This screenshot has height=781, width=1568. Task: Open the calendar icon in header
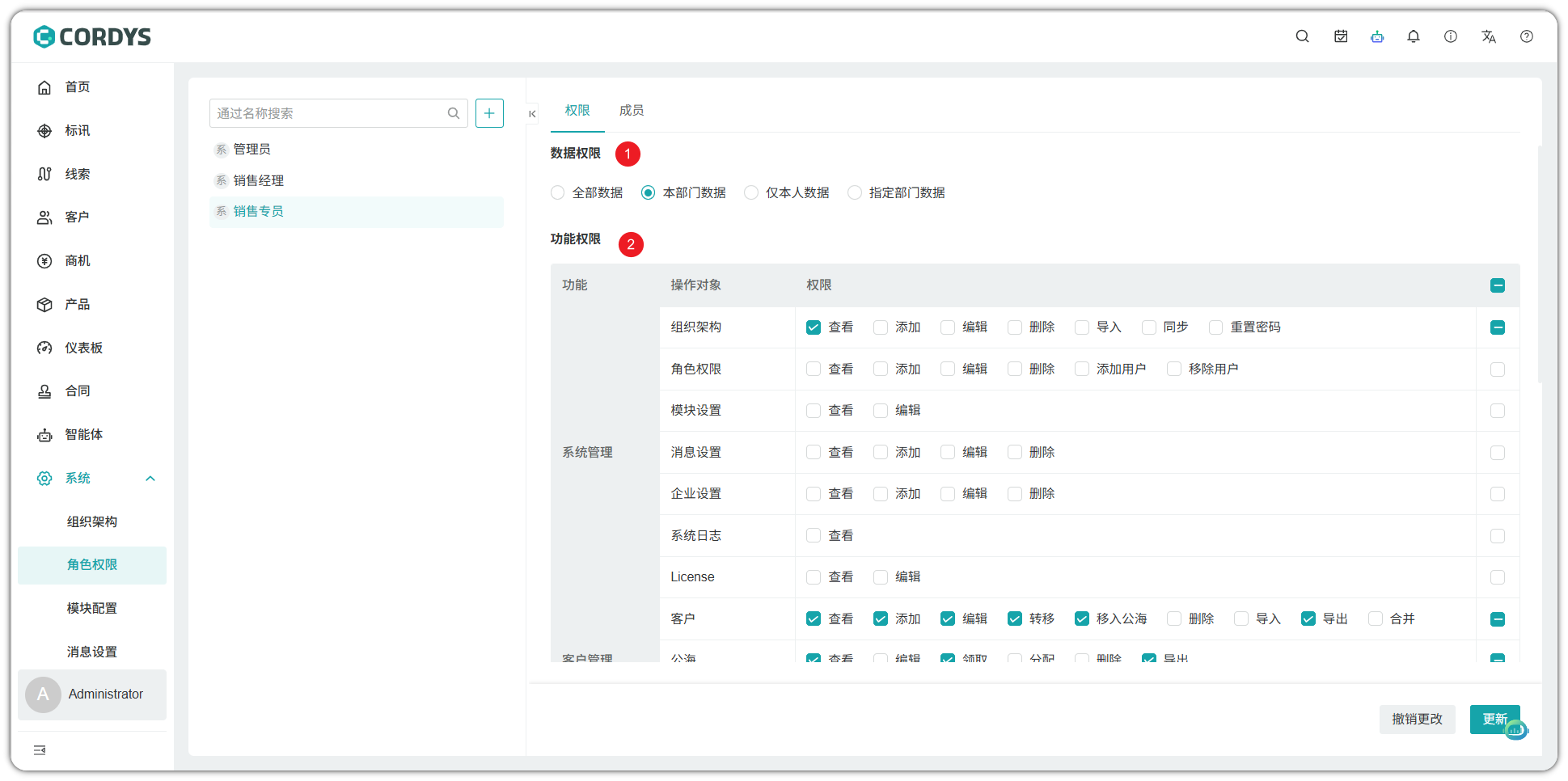click(1341, 36)
